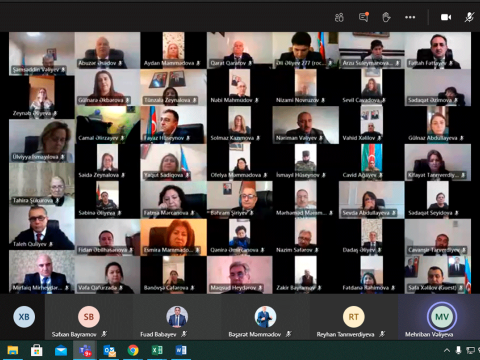Click the Nabi Mahmudov name label
480x360 pixels.
(231, 100)
